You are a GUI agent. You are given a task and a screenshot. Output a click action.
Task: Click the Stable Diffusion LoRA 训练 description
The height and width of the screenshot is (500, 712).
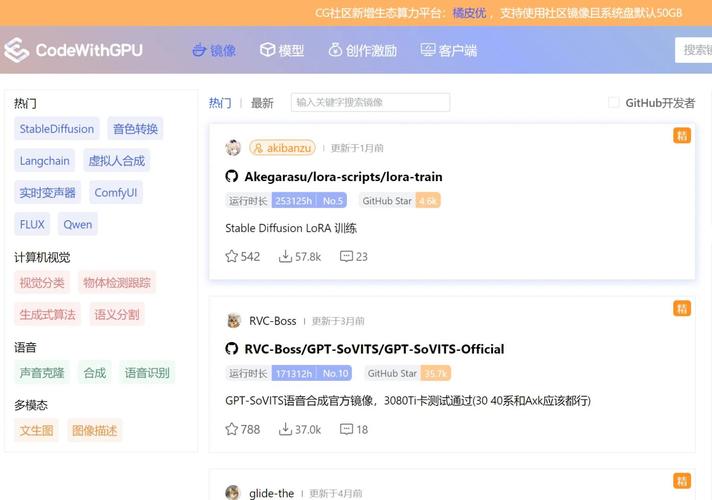point(291,228)
